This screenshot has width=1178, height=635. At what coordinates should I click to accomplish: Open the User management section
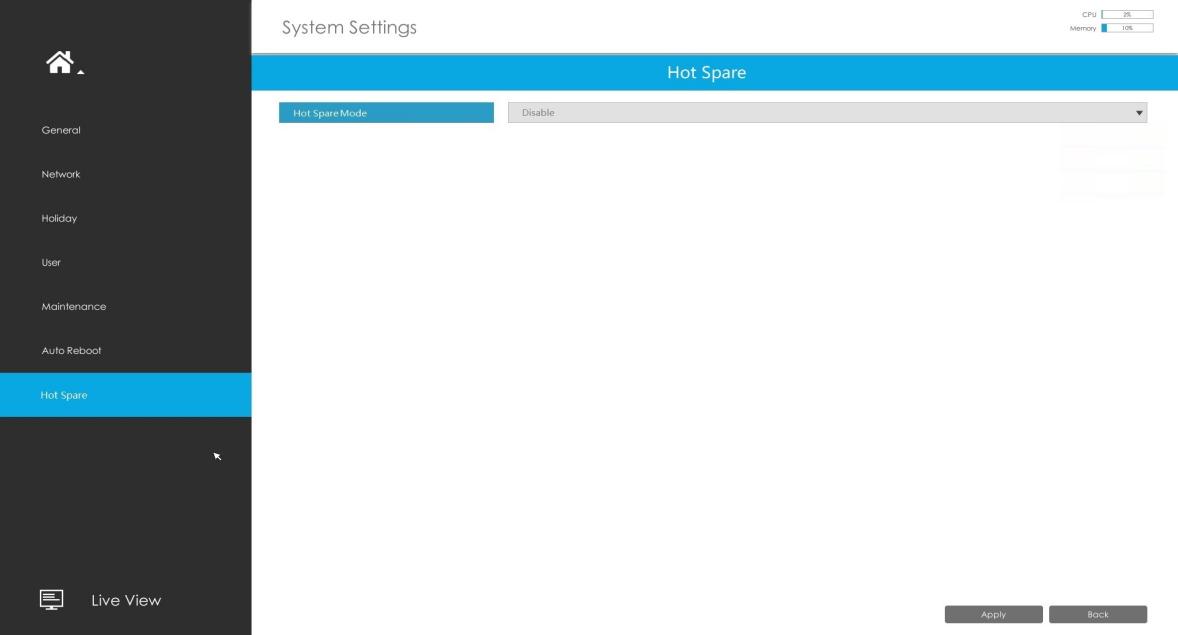coord(51,262)
